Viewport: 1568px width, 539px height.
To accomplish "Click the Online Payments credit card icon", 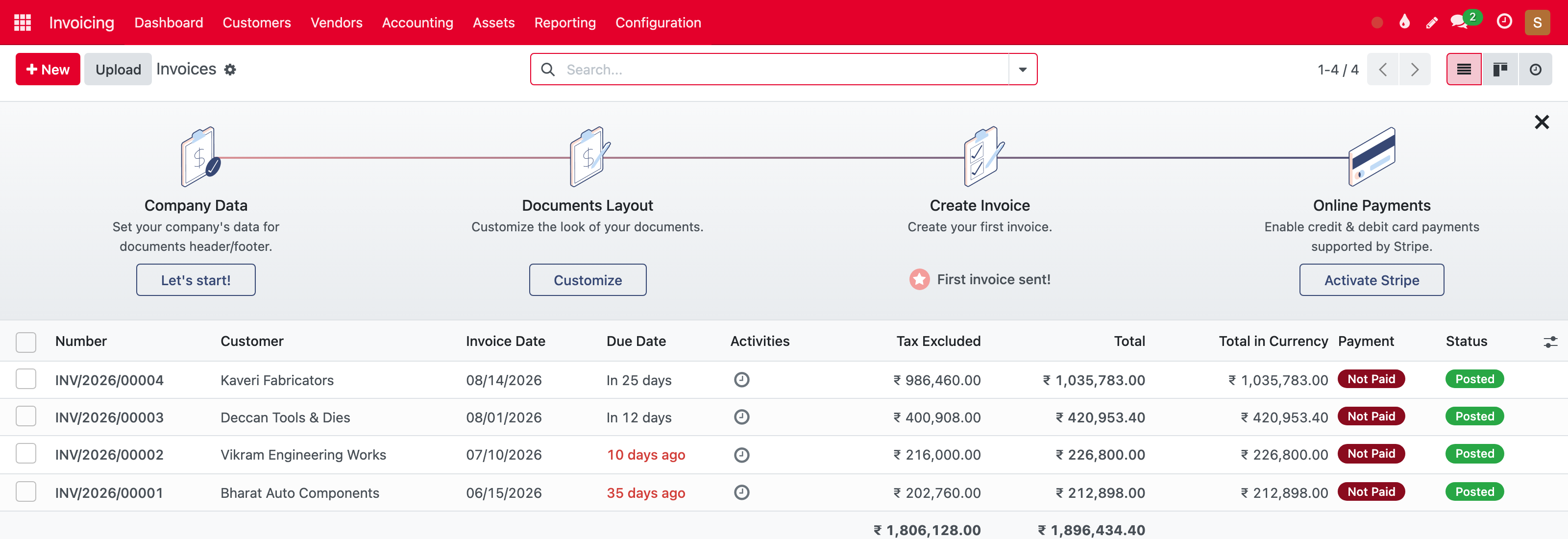I will pos(1372,156).
